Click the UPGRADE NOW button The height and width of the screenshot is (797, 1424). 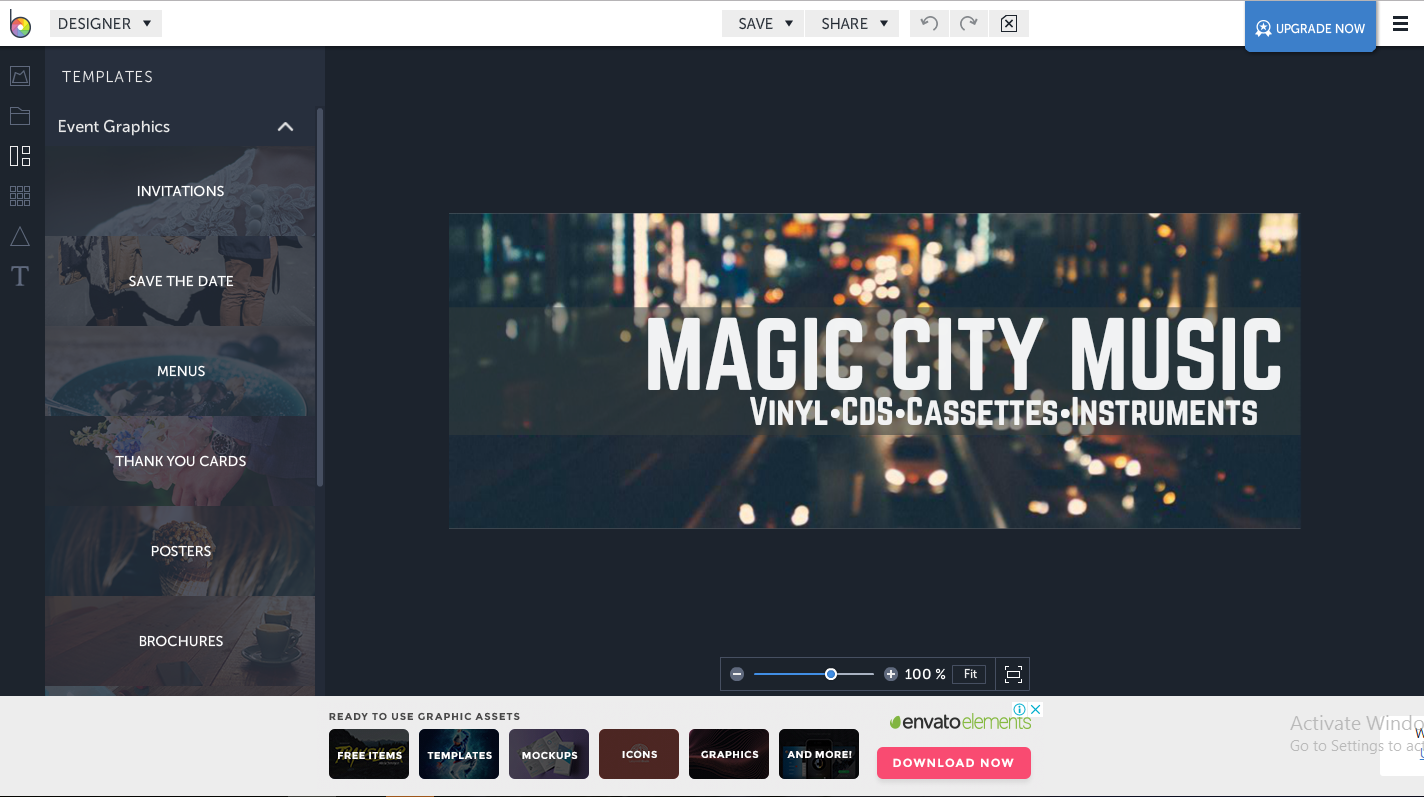(1310, 27)
